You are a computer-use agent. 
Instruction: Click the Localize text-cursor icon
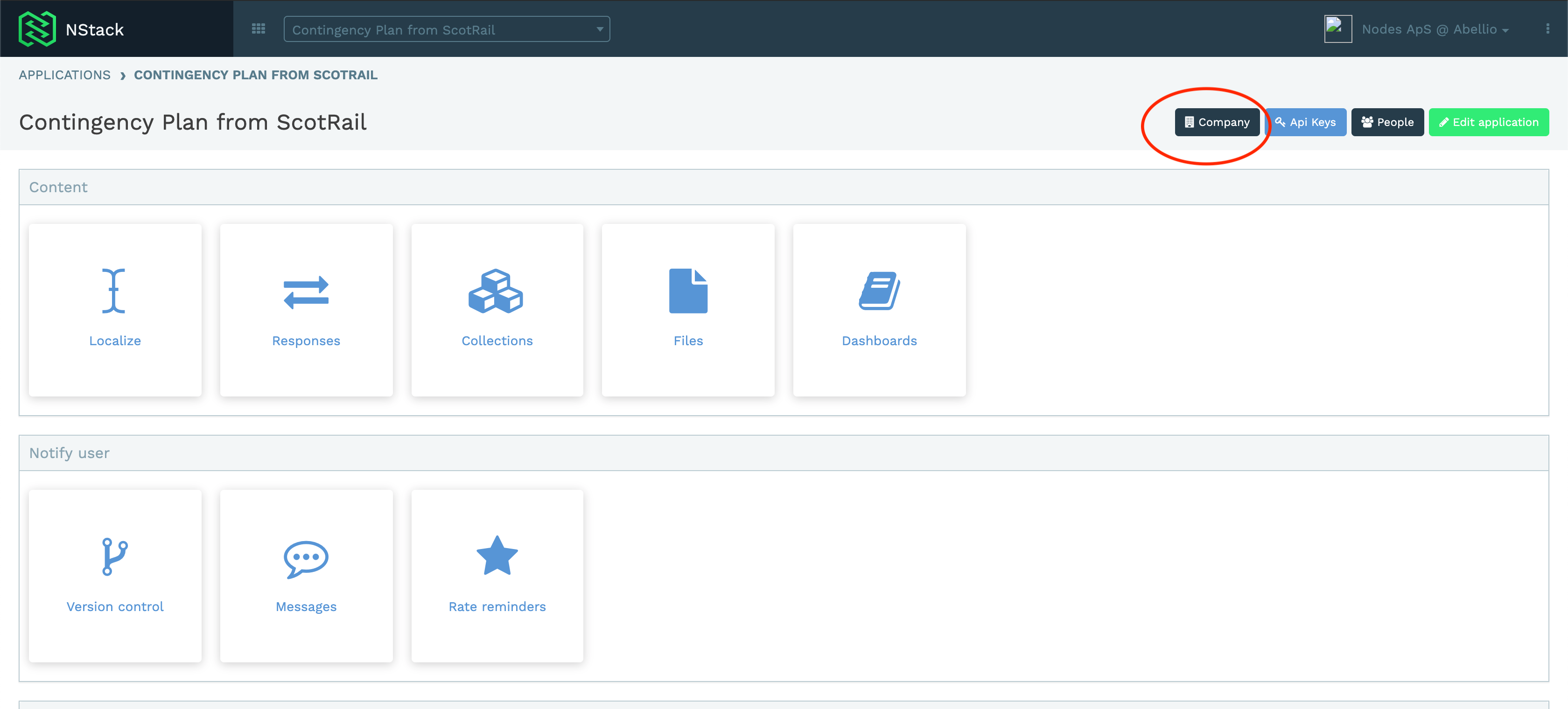point(114,291)
